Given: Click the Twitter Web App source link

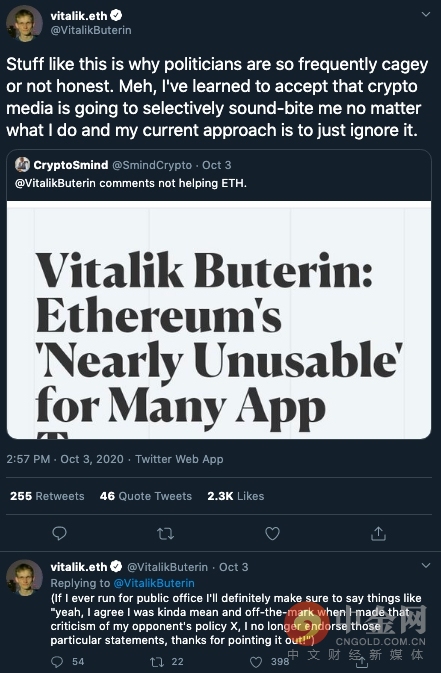Looking at the screenshot, I should (x=179, y=459).
